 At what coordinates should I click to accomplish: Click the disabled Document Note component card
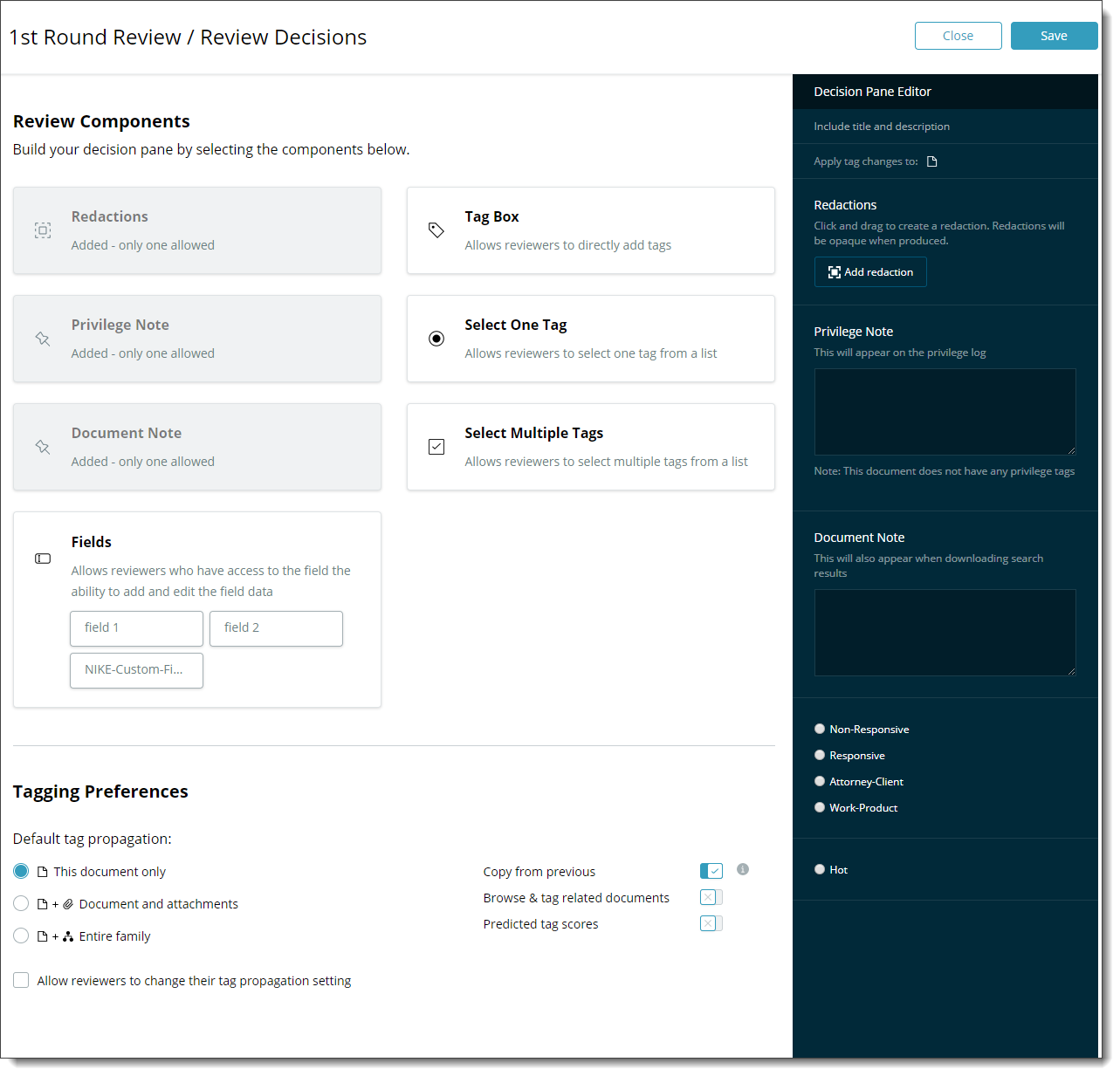pyautogui.click(x=197, y=447)
